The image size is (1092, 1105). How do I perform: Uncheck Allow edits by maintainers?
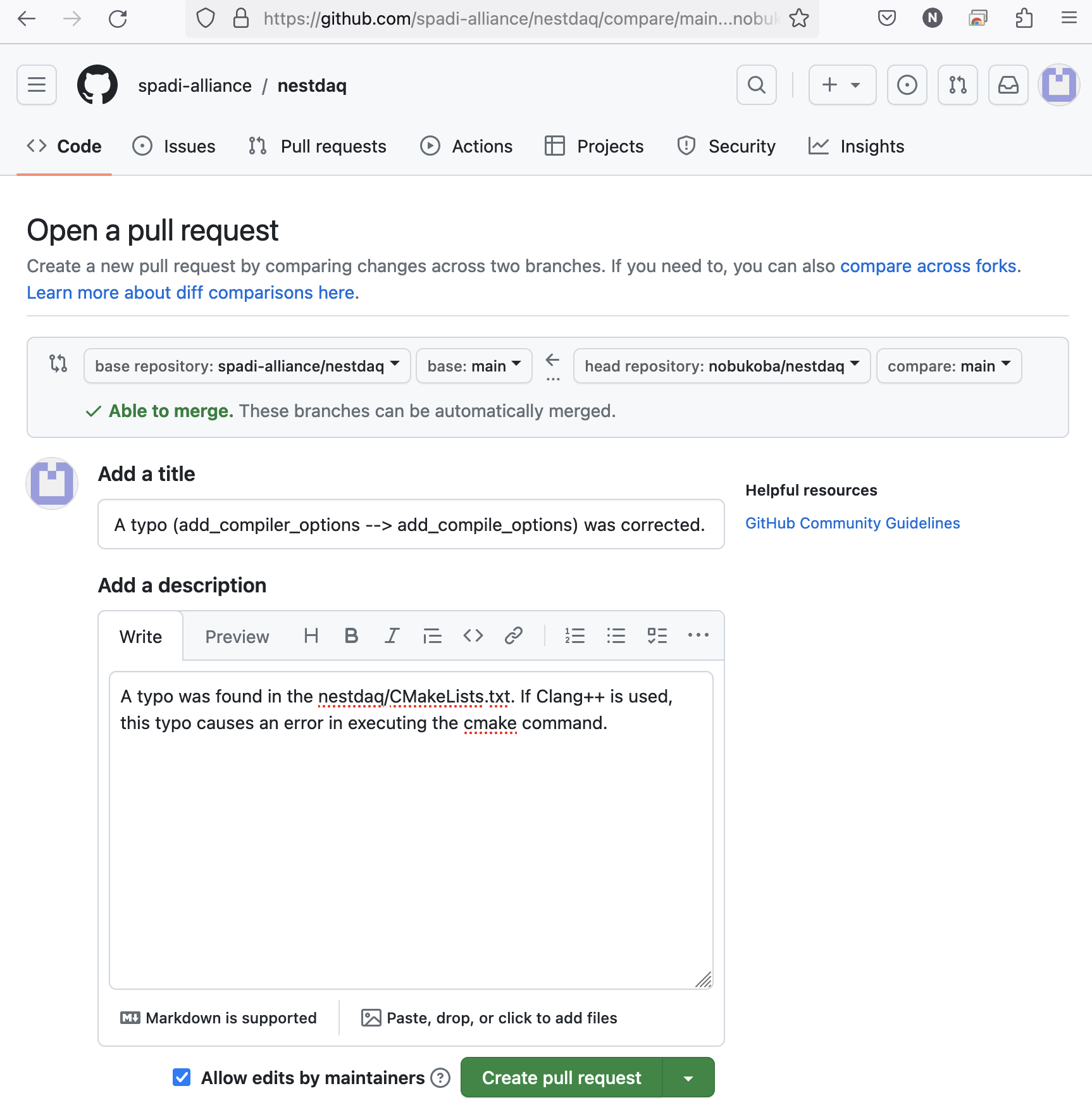182,1077
